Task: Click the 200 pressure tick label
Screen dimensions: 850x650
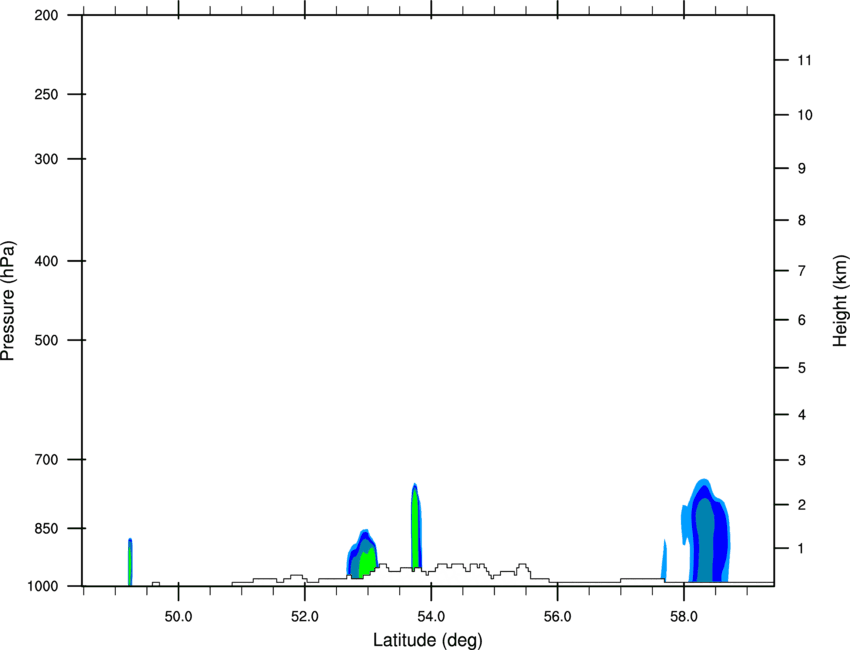Action: click(46, 15)
